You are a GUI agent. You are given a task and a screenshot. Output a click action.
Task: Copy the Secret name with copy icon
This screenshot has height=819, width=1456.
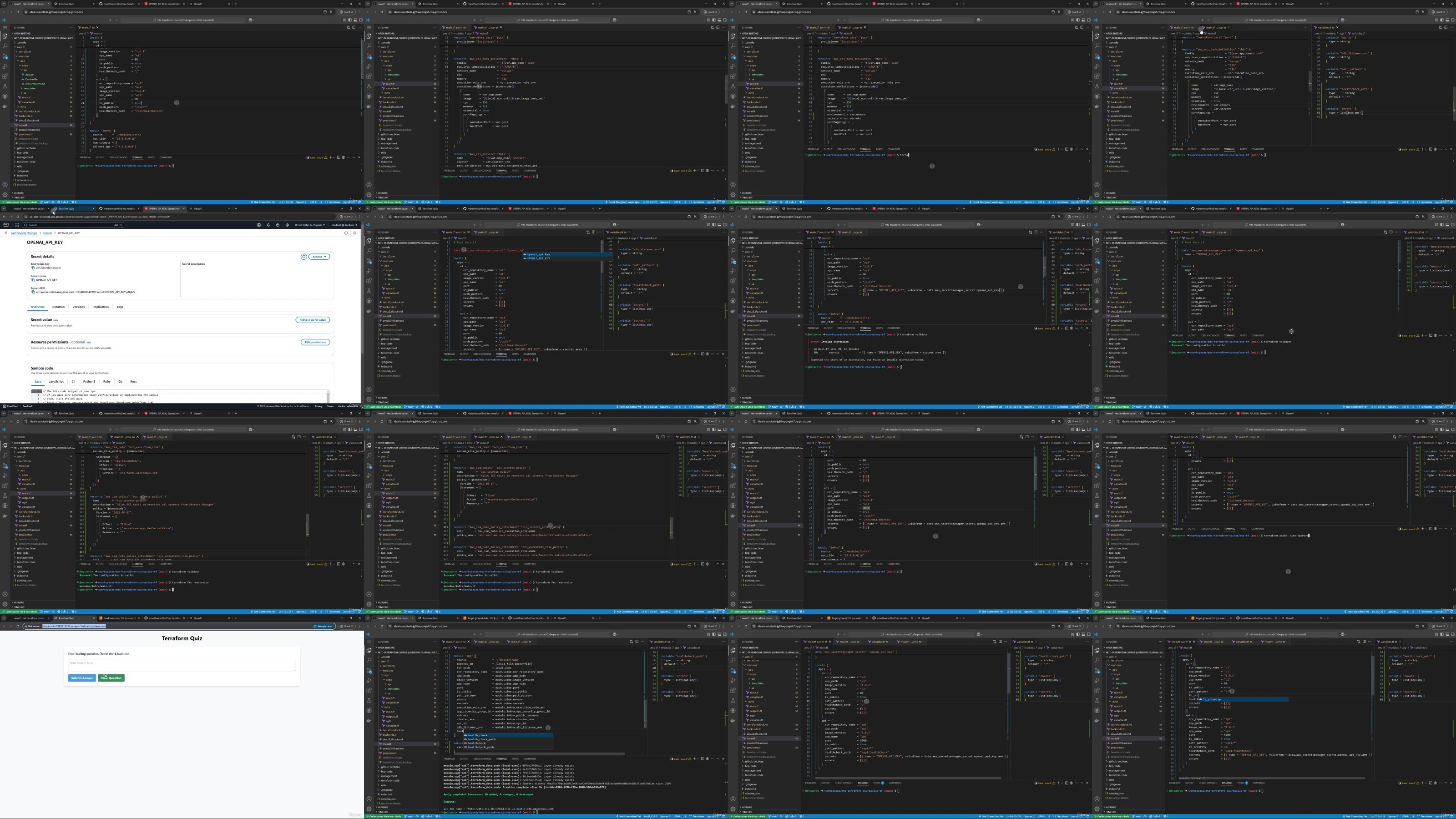[33, 280]
